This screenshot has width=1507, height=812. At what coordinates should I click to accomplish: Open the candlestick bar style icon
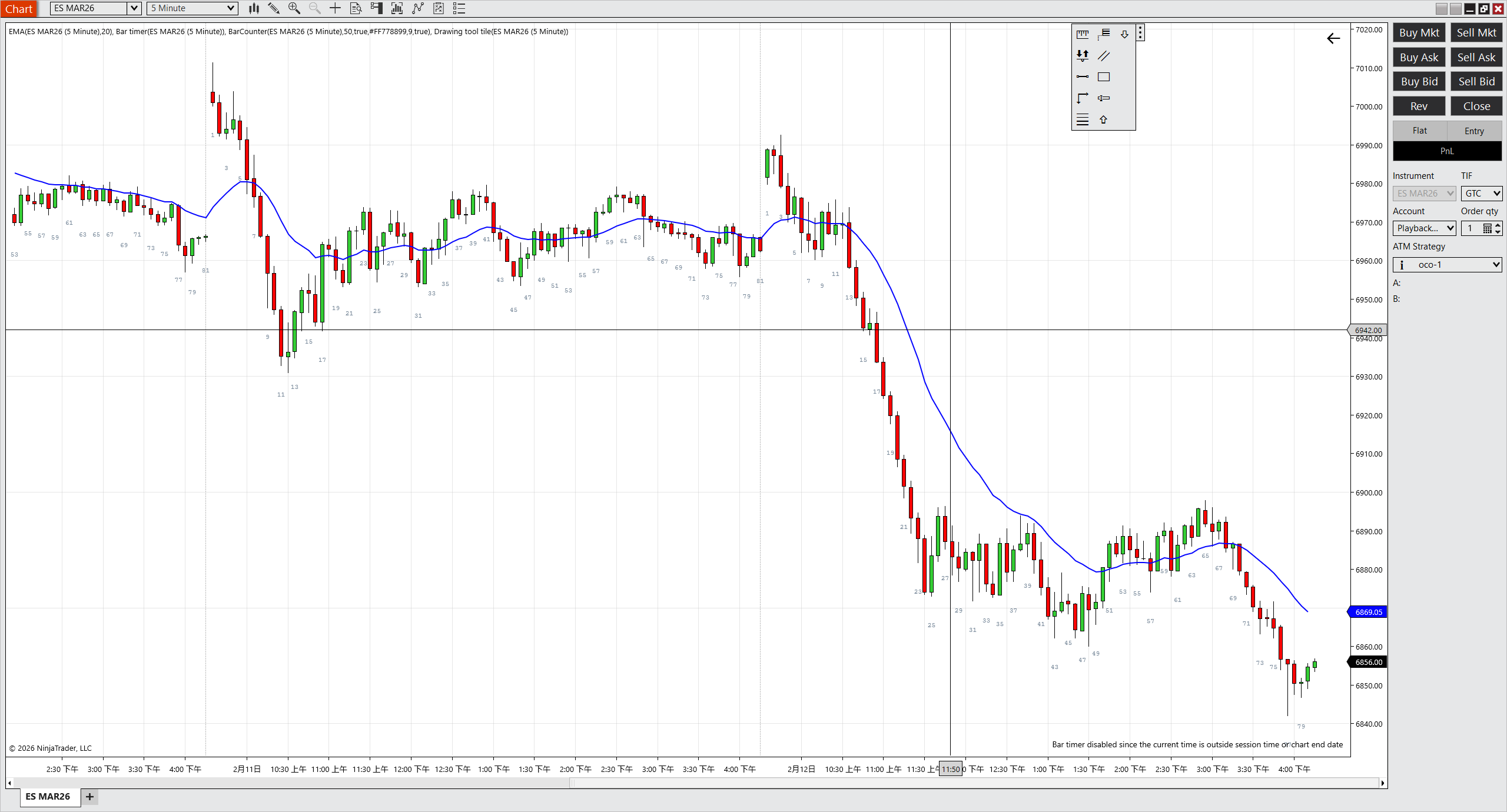point(254,8)
